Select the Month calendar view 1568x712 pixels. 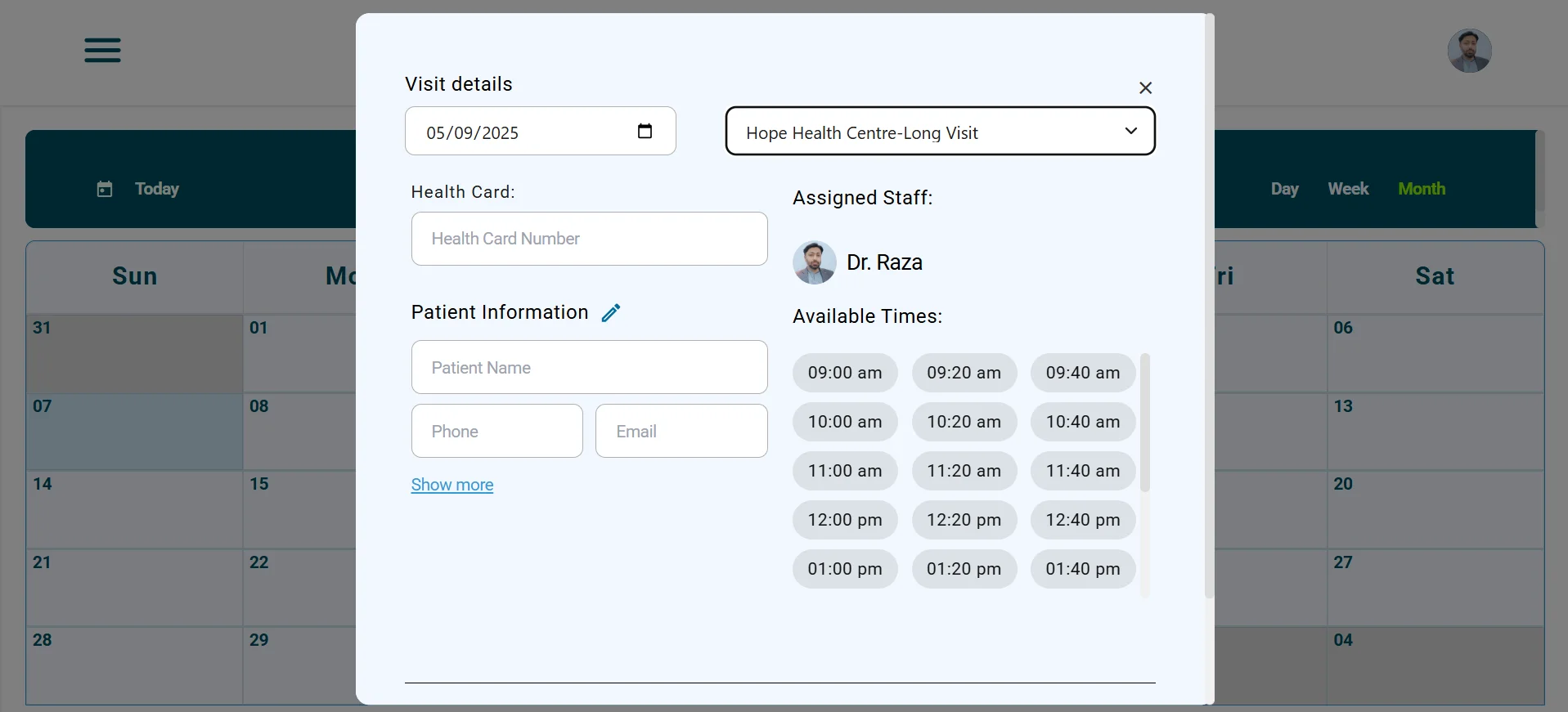tap(1421, 189)
